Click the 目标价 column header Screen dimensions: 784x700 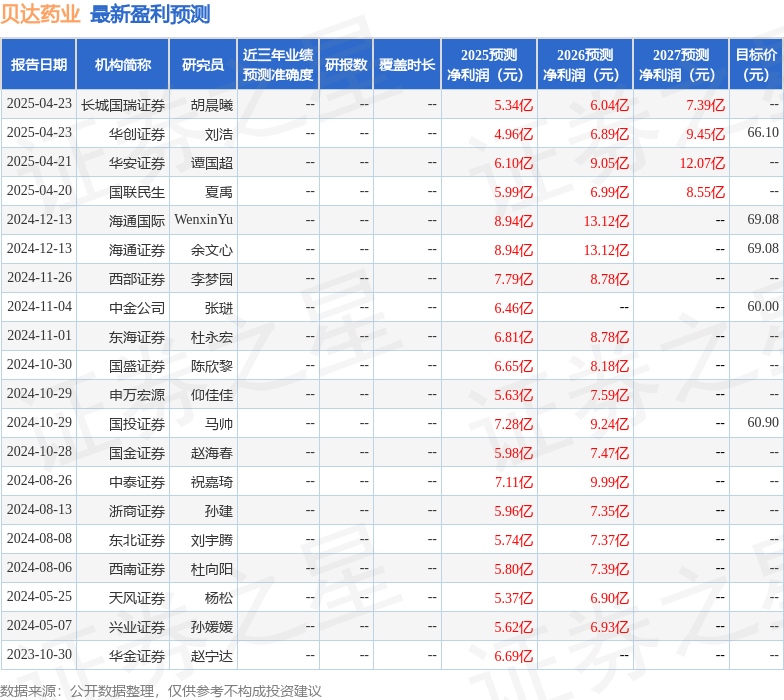click(756, 64)
